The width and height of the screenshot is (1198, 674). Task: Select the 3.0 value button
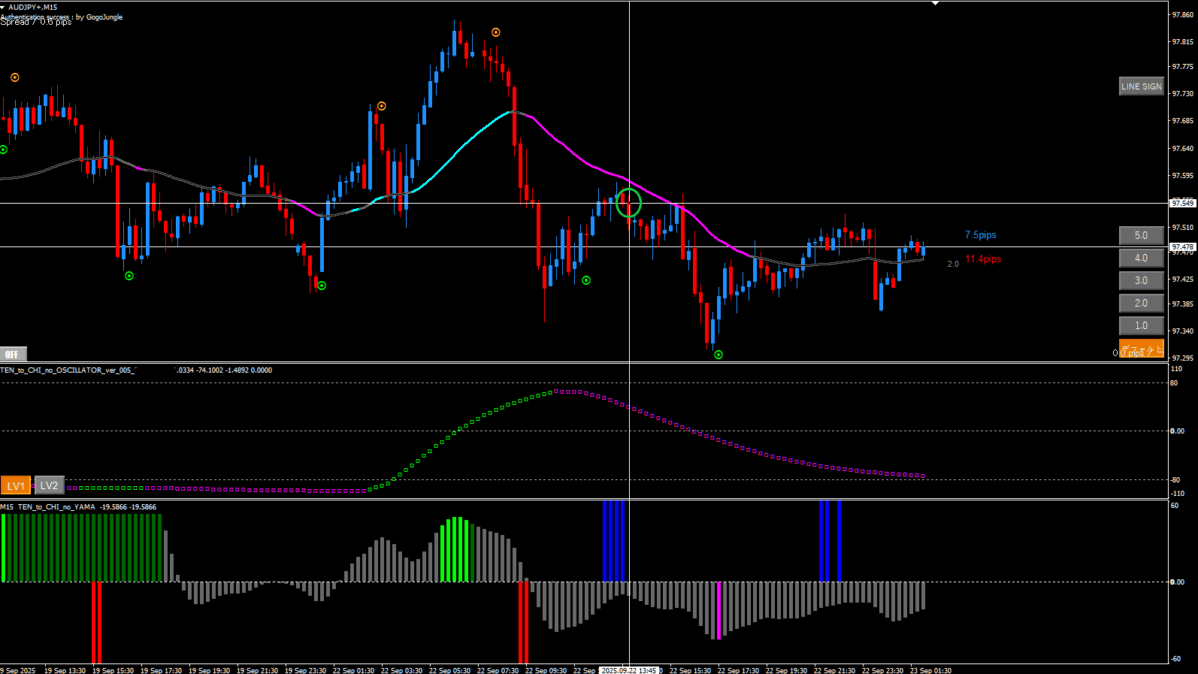(x=1140, y=281)
